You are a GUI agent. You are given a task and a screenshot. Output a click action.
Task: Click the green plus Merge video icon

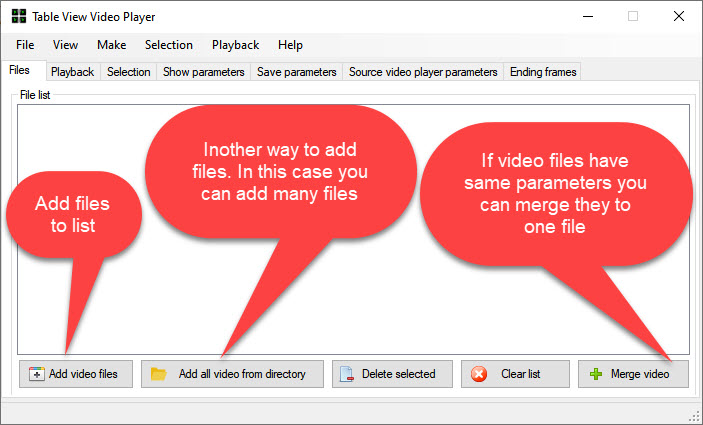tap(596, 374)
